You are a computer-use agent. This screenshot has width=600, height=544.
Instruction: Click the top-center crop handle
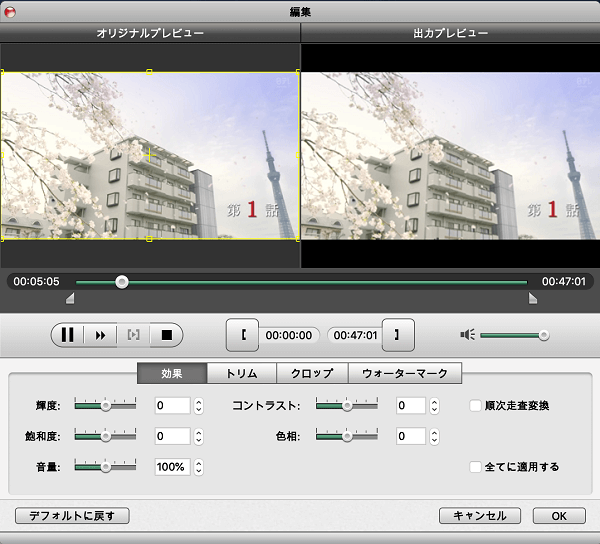149,72
